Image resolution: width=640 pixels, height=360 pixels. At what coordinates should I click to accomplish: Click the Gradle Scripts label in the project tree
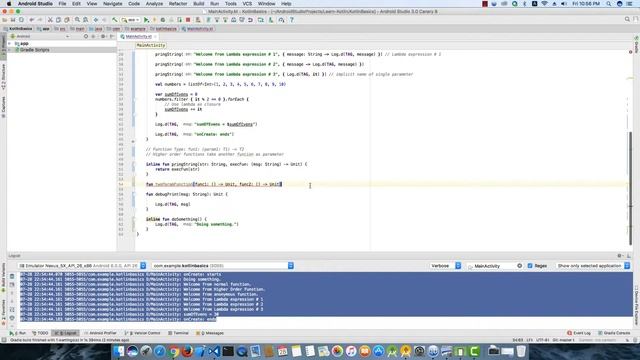point(35,50)
